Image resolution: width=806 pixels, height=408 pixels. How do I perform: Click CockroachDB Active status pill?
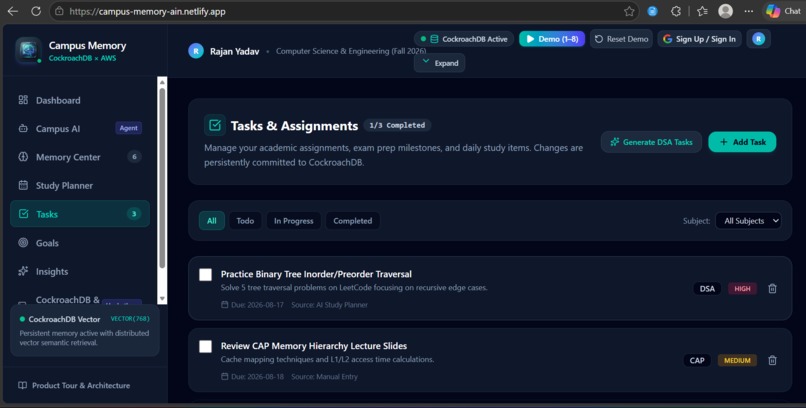click(464, 39)
